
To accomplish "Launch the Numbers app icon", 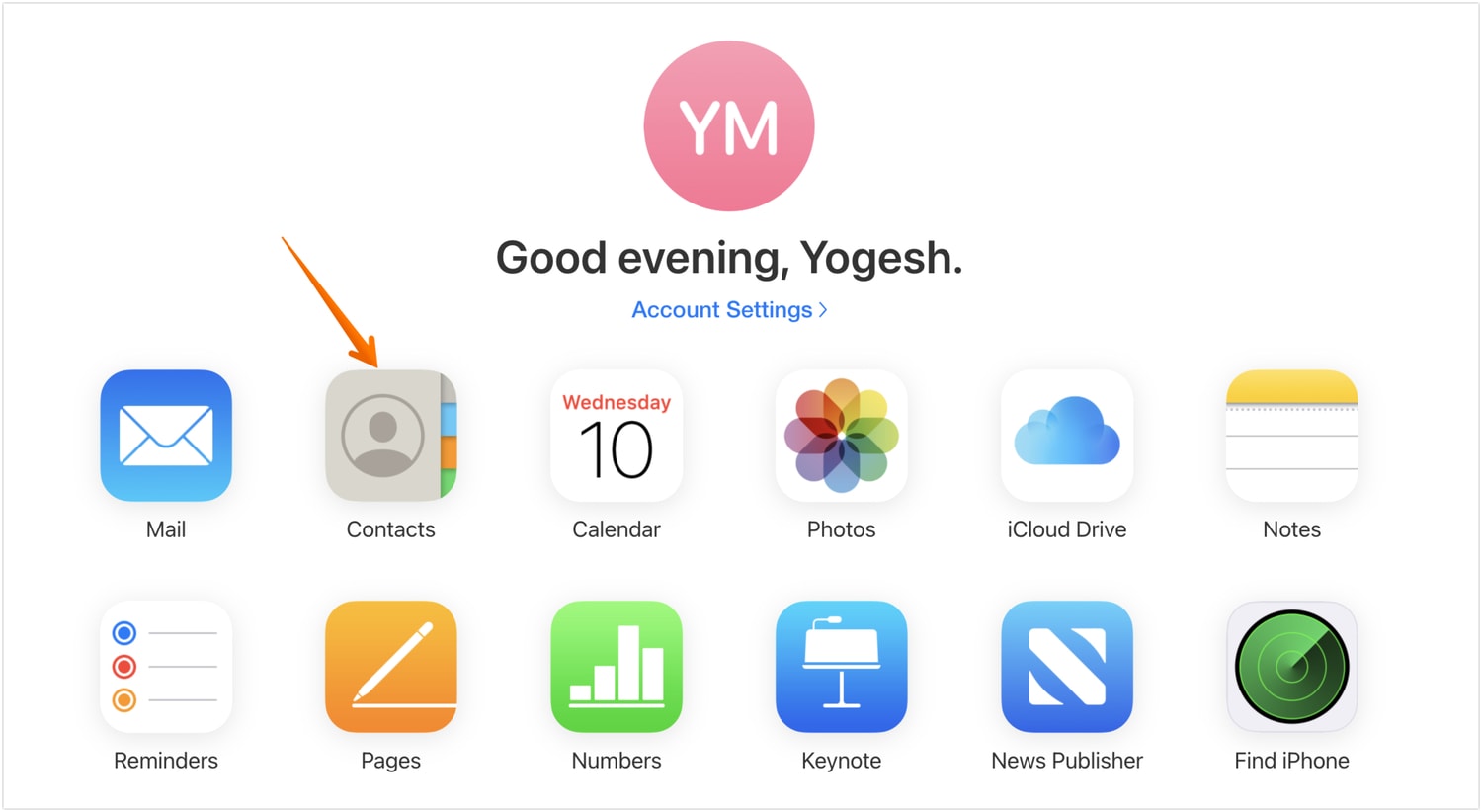I will click(x=617, y=667).
